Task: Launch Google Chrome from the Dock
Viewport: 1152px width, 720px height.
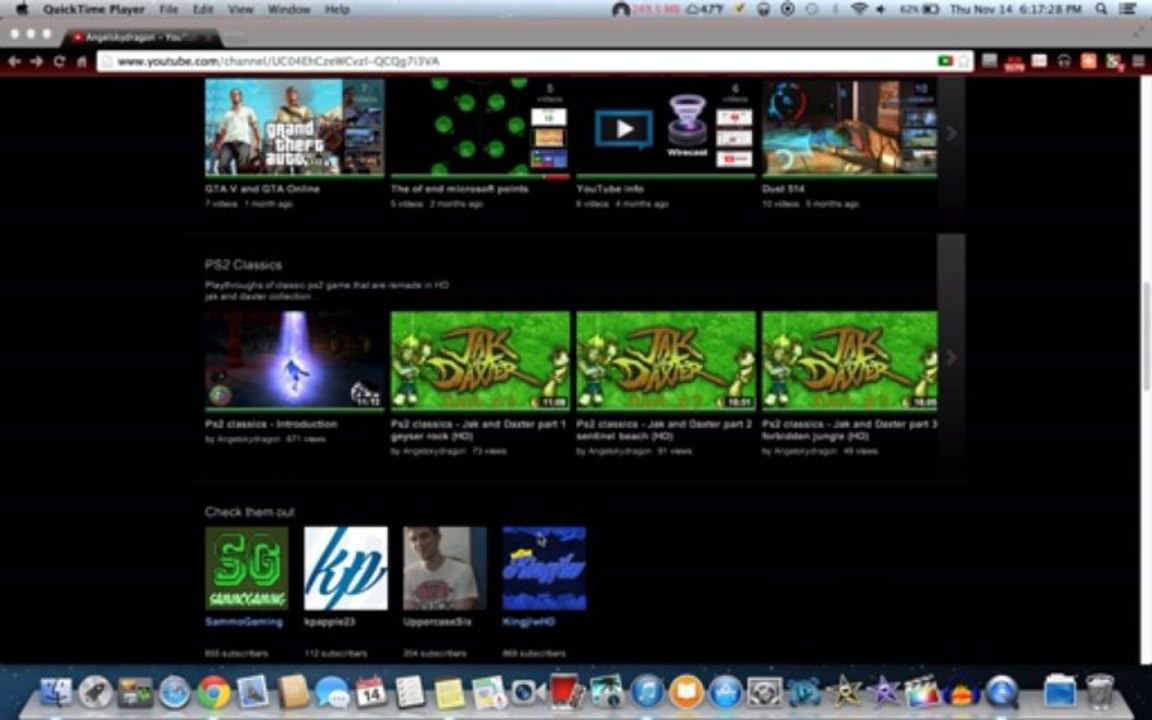Action: click(x=214, y=692)
